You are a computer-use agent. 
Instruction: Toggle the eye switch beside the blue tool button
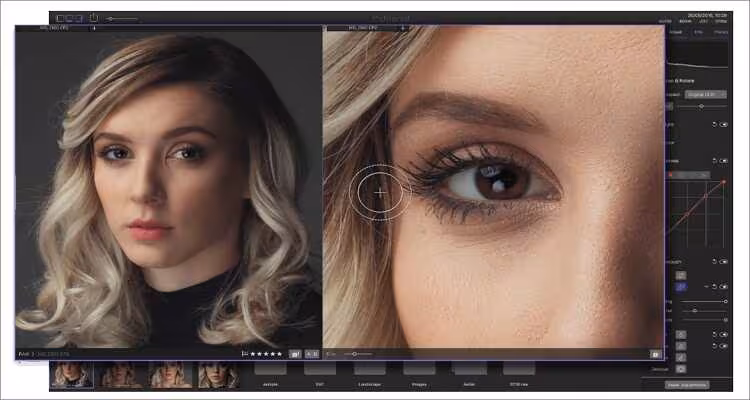[724, 287]
